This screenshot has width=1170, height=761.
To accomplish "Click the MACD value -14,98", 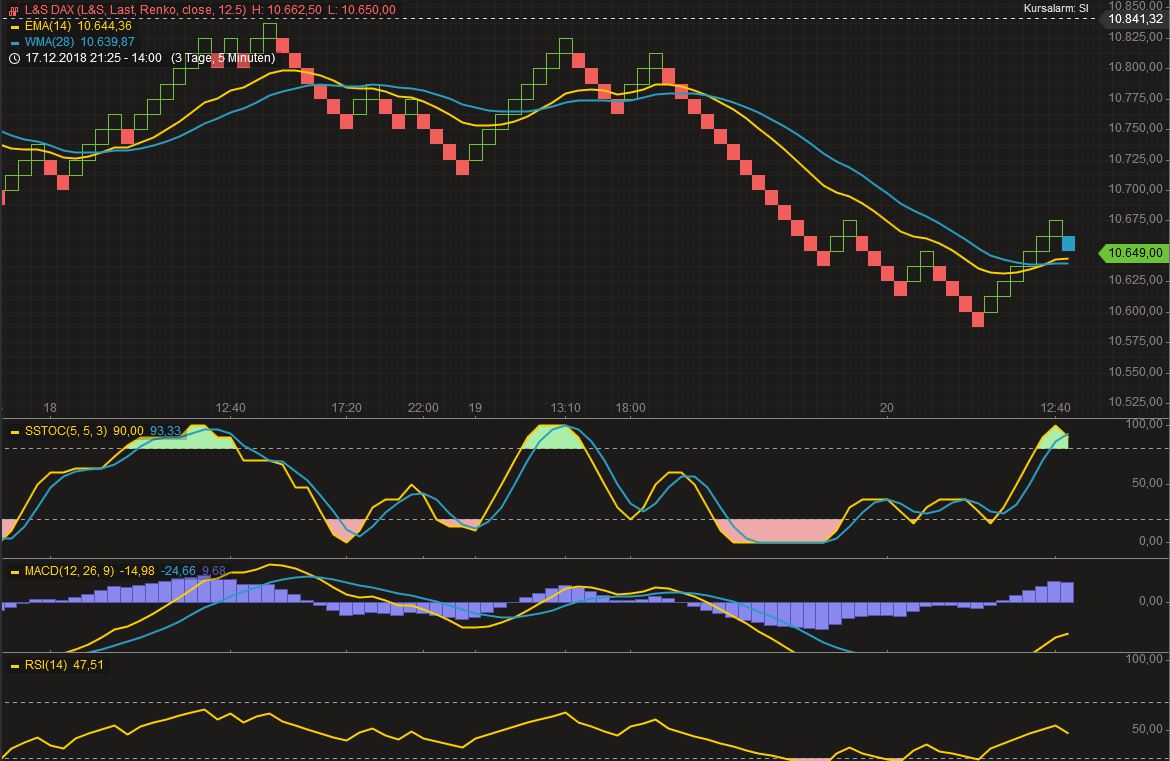I will pyautogui.click(x=137, y=571).
